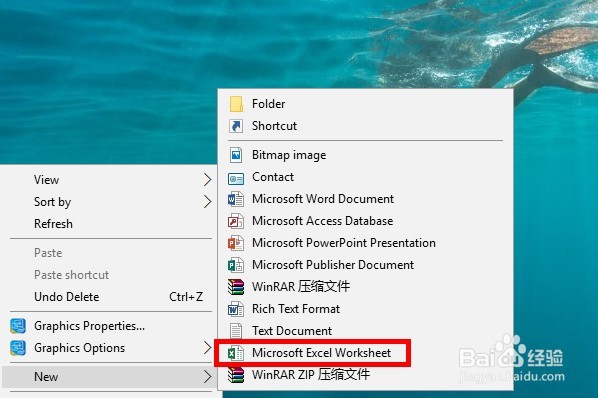598x398 pixels.
Task: Create a Microsoft Word Document
Action: [x=365, y=199]
